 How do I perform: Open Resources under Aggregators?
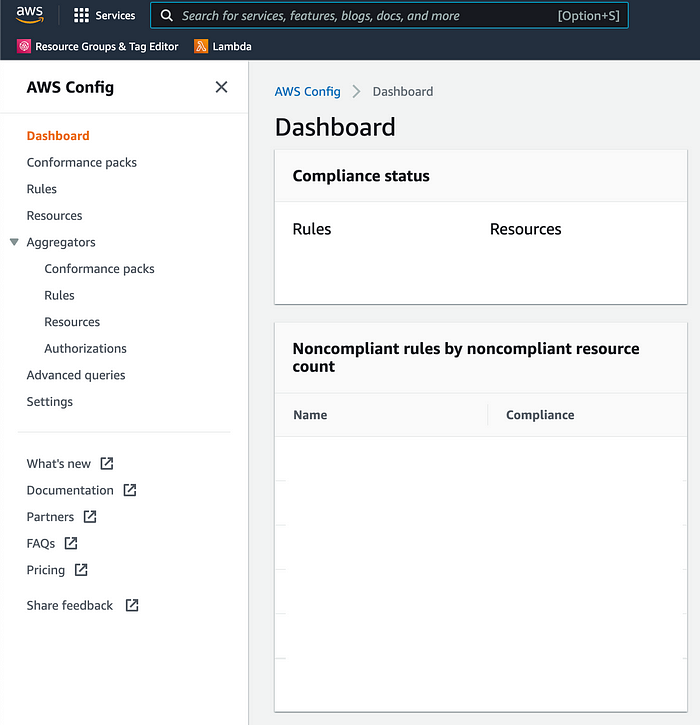coord(72,322)
